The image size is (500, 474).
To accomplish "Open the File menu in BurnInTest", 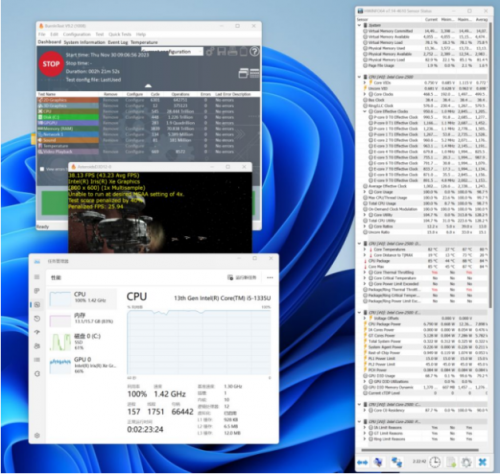I will click(x=42, y=34).
